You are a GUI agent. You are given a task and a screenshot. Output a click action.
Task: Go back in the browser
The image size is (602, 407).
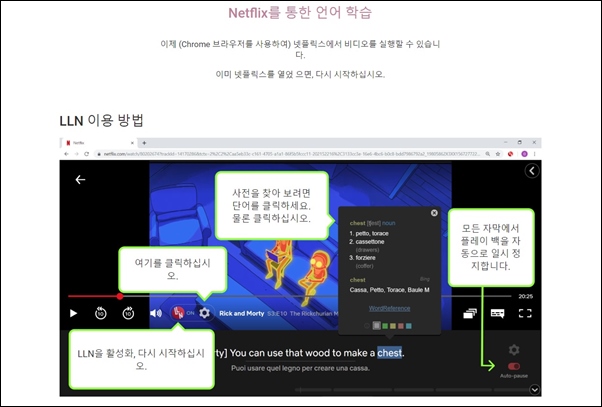[x=66, y=154]
